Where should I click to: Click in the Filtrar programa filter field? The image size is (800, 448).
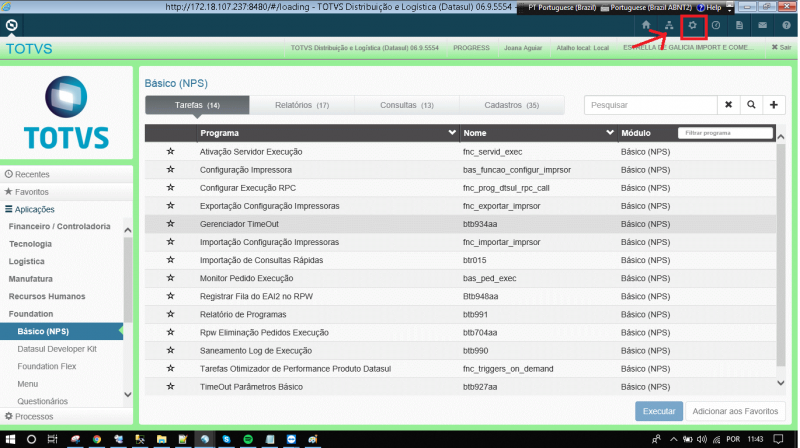pyautogui.click(x=725, y=133)
